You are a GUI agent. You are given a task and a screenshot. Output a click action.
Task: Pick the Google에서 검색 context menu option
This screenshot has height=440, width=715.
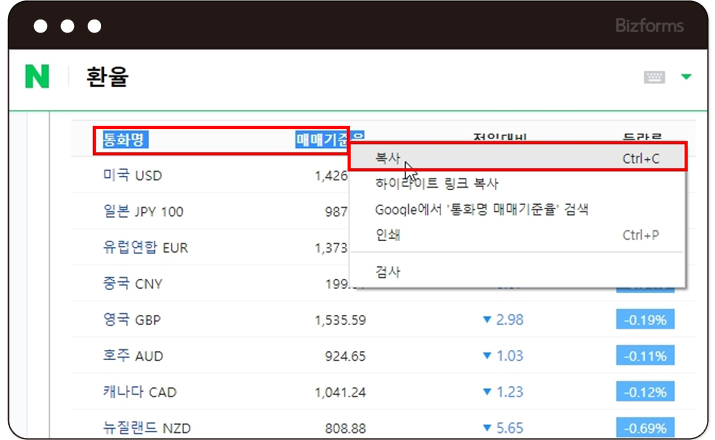[481, 209]
